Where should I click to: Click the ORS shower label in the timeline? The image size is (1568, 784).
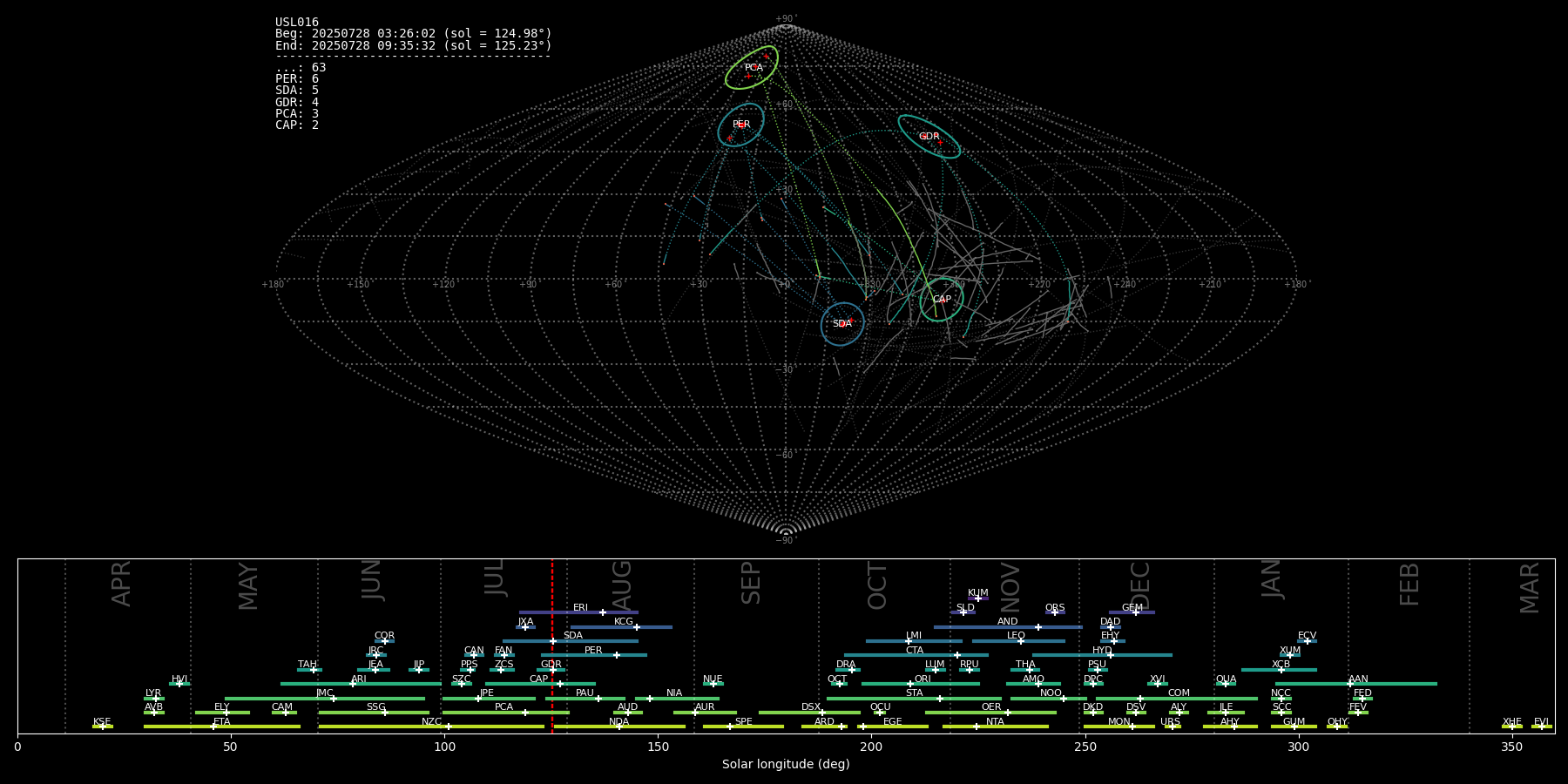click(1055, 608)
